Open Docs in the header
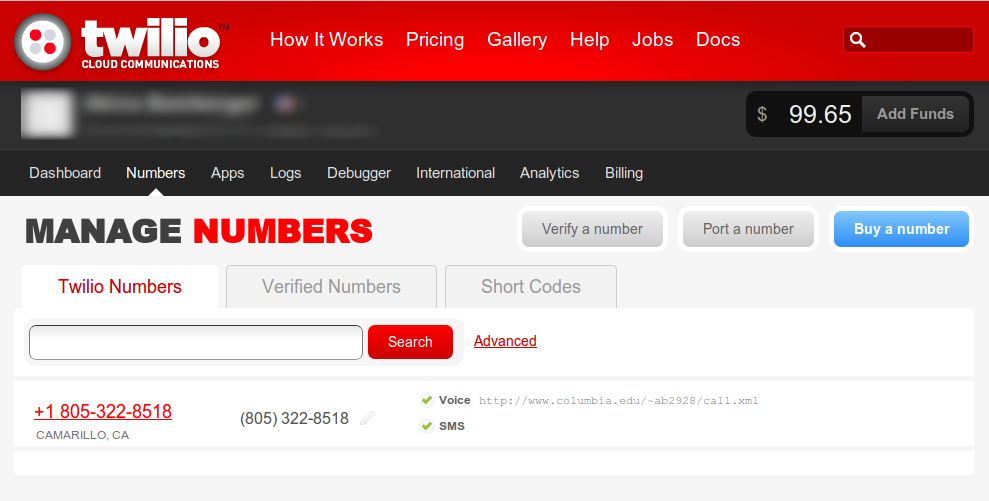Image resolution: width=989 pixels, height=501 pixels. click(718, 39)
